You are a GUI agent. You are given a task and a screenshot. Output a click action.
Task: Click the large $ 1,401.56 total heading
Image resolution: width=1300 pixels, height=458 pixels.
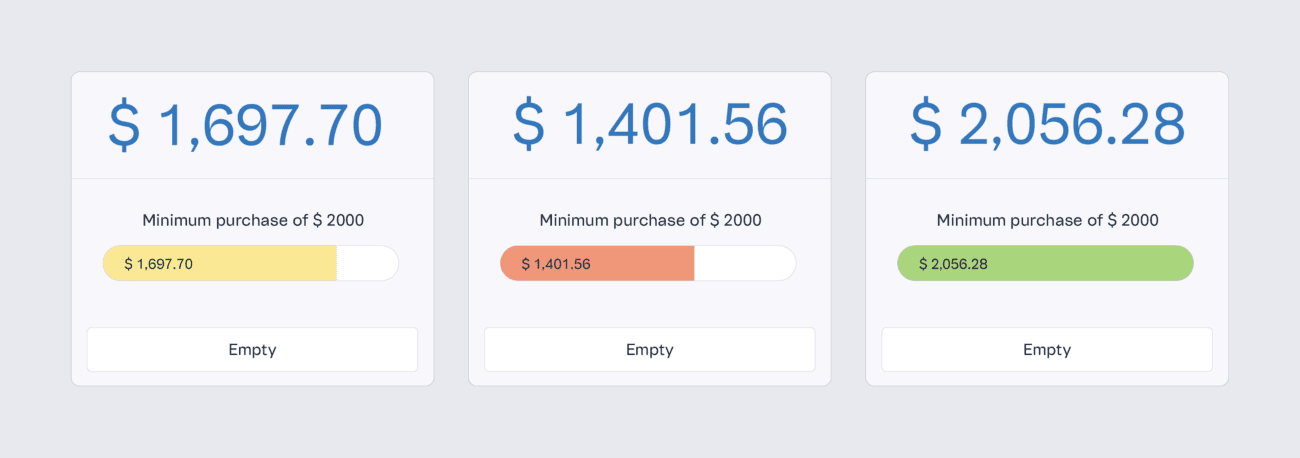[x=650, y=126]
